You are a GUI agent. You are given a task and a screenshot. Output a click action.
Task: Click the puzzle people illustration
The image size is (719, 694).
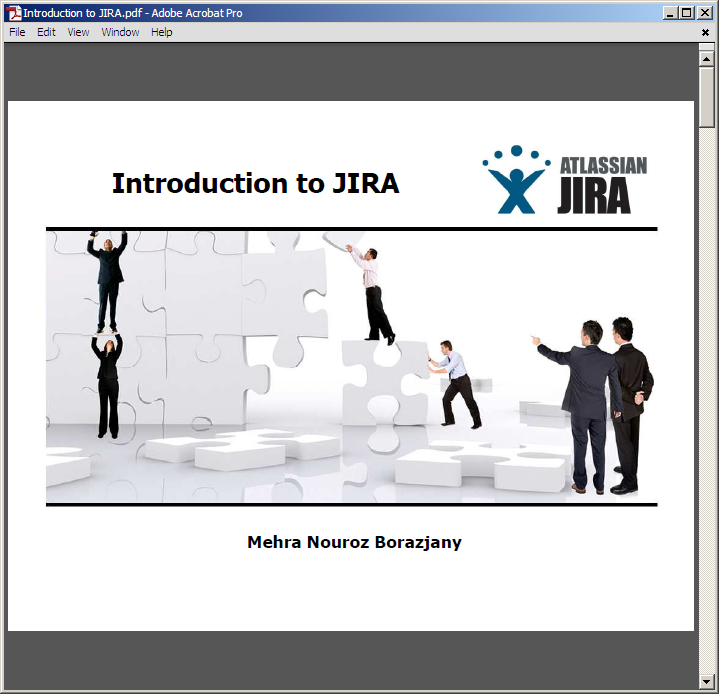point(351,366)
